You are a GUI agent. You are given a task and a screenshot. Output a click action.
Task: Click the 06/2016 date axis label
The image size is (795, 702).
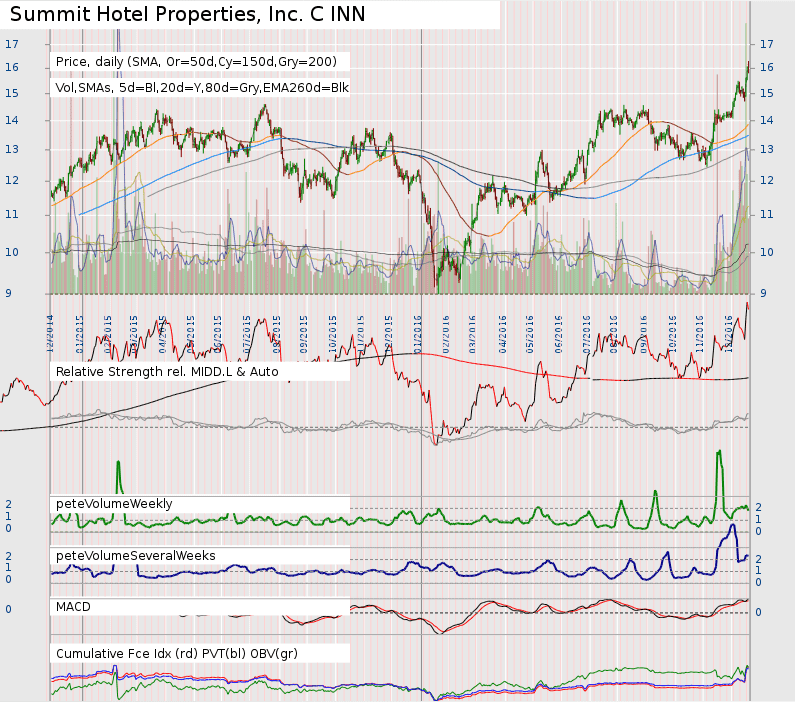pos(558,334)
